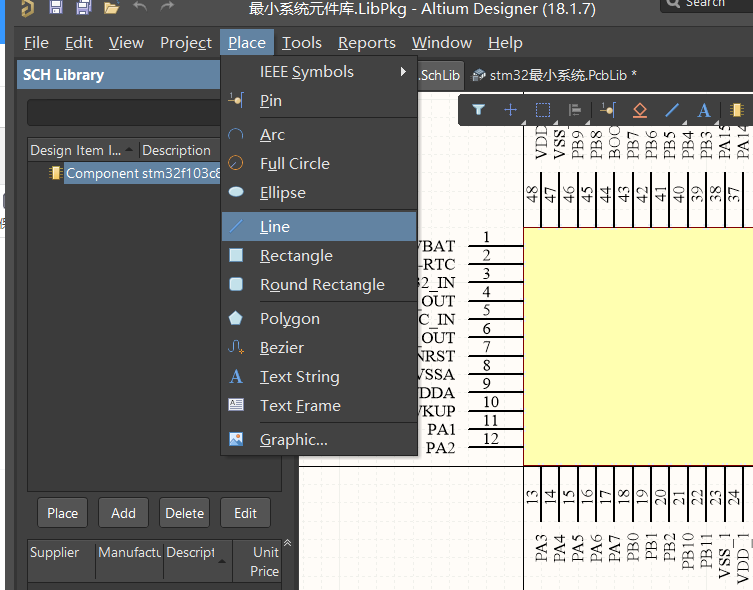Pick Round Rectangle menu entry
This screenshot has height=590, width=753.
click(319, 285)
